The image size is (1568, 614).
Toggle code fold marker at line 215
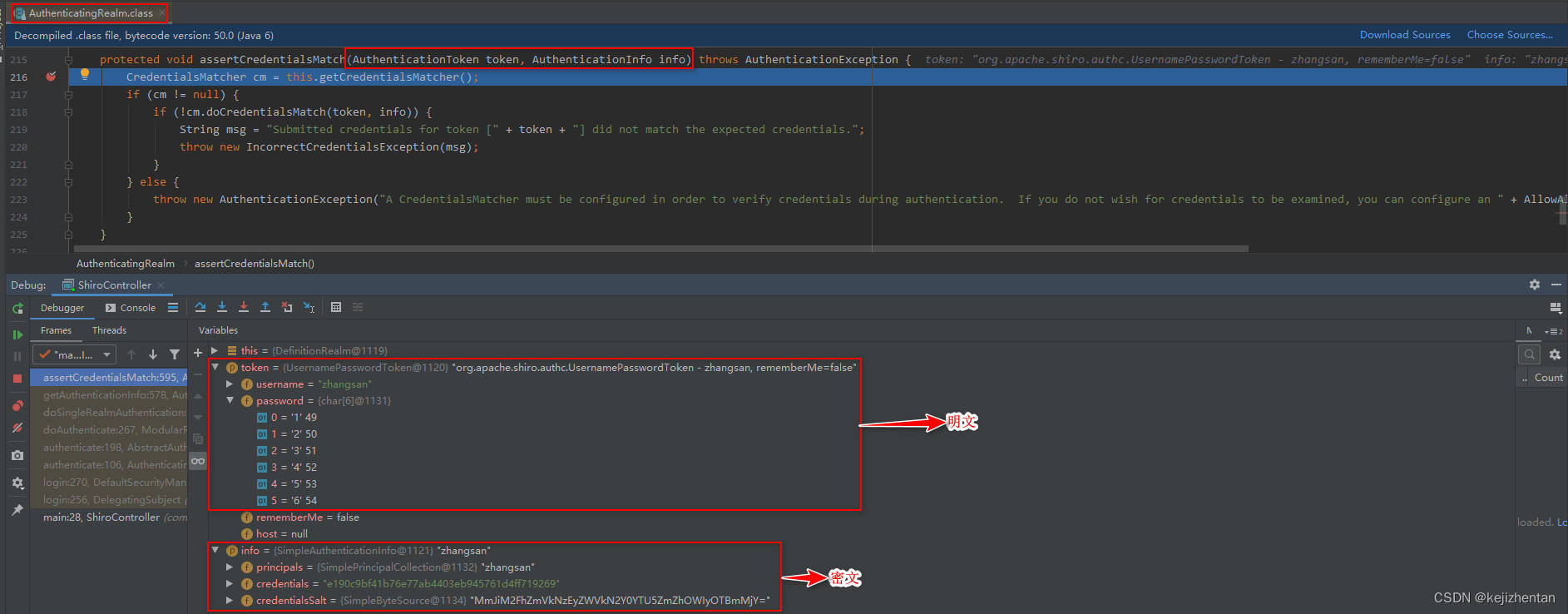coord(68,60)
